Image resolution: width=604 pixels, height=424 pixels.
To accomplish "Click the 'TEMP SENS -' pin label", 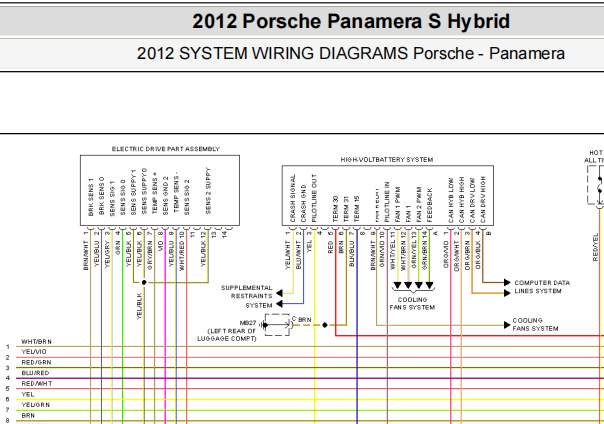I will pyautogui.click(x=176, y=192).
